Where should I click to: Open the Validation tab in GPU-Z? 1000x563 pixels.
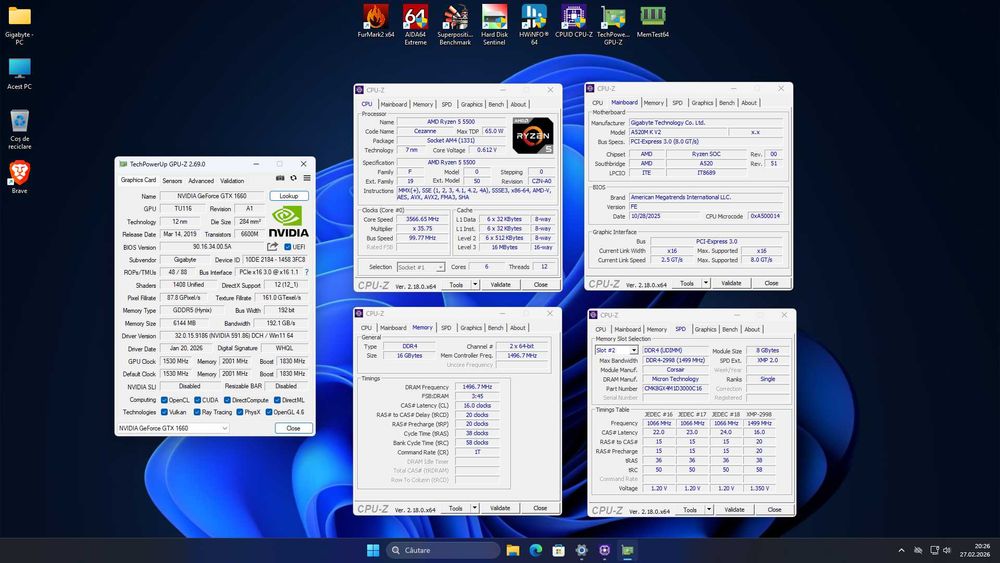[x=232, y=181]
